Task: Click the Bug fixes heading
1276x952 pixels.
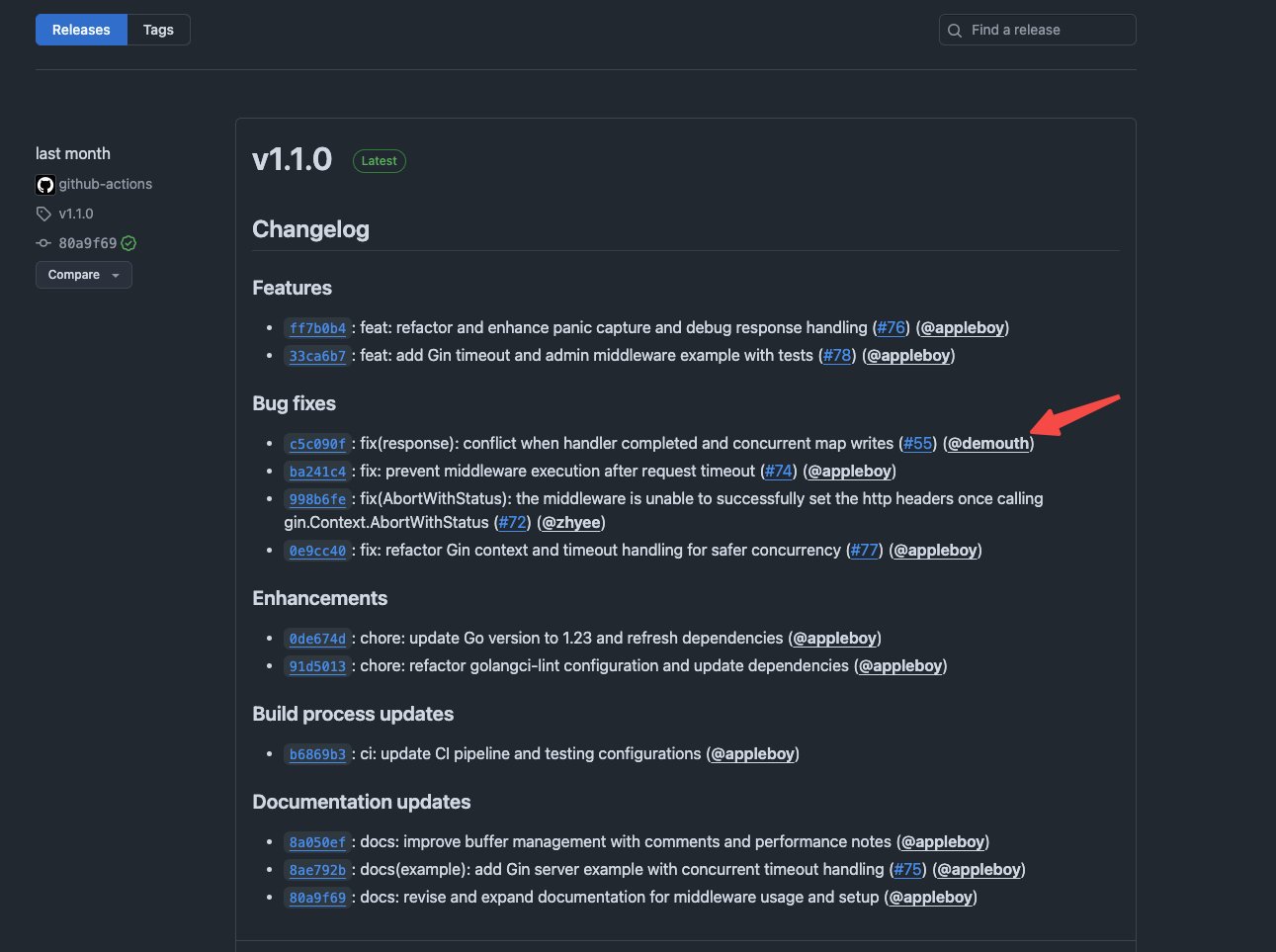Action: pyautogui.click(x=294, y=403)
